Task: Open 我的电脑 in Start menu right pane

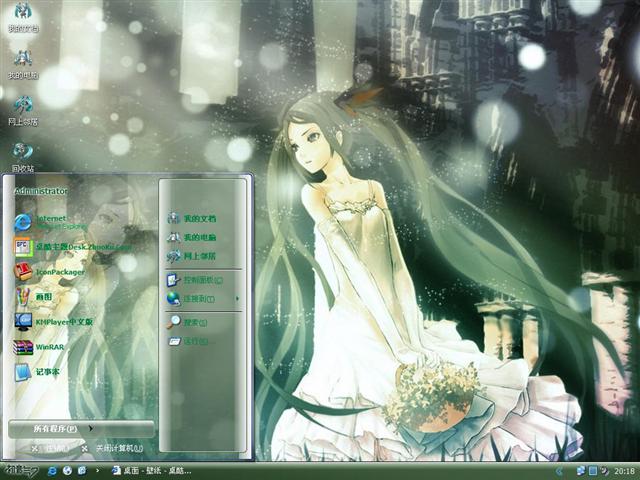Action: click(192, 237)
